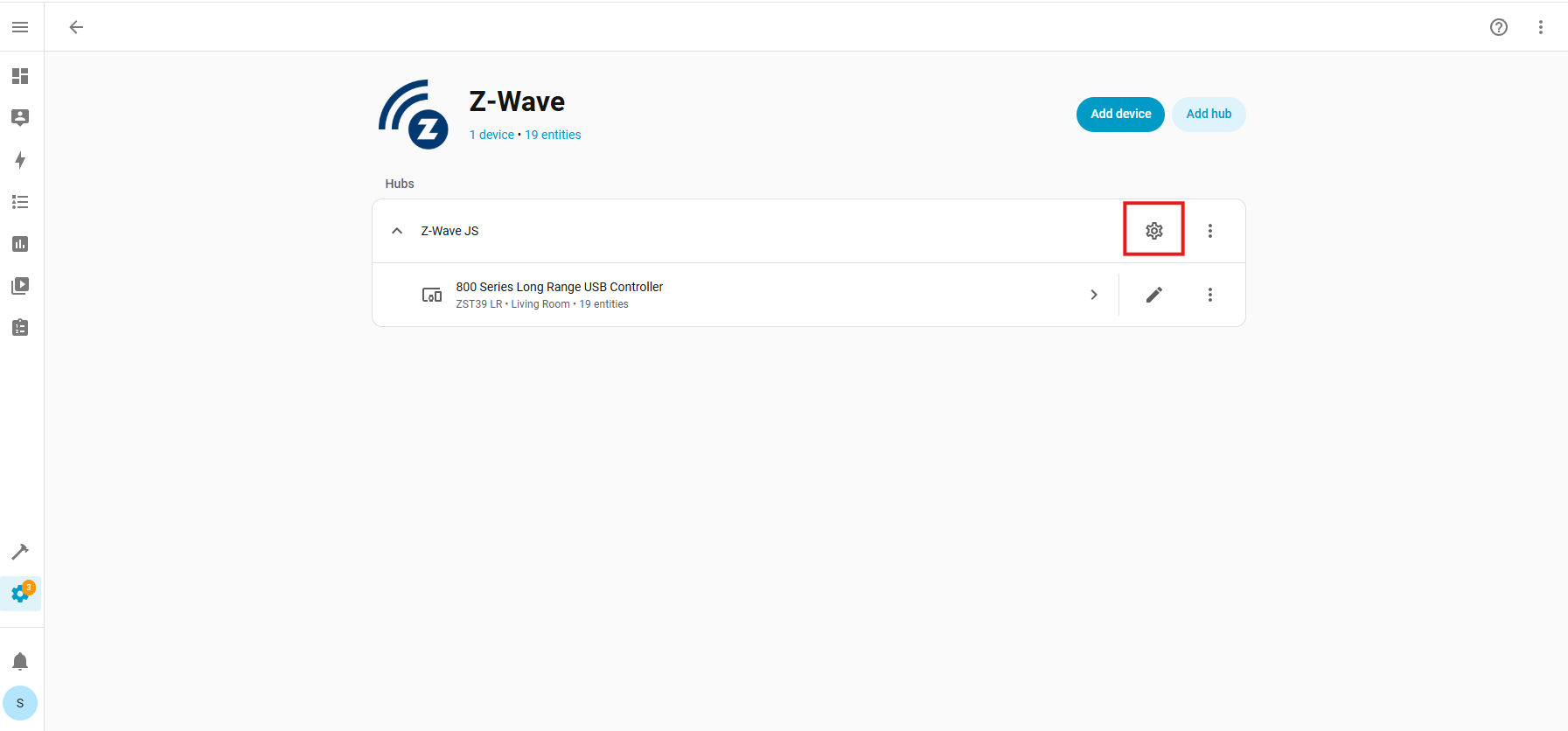Open the top-right overflow menu
Viewport: 1568px width, 731px height.
[x=1541, y=27]
